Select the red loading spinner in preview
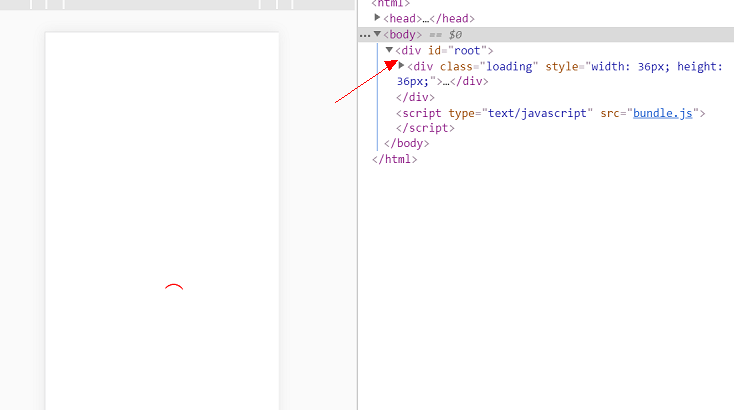Screen dimensions: 734x410 click(174, 286)
